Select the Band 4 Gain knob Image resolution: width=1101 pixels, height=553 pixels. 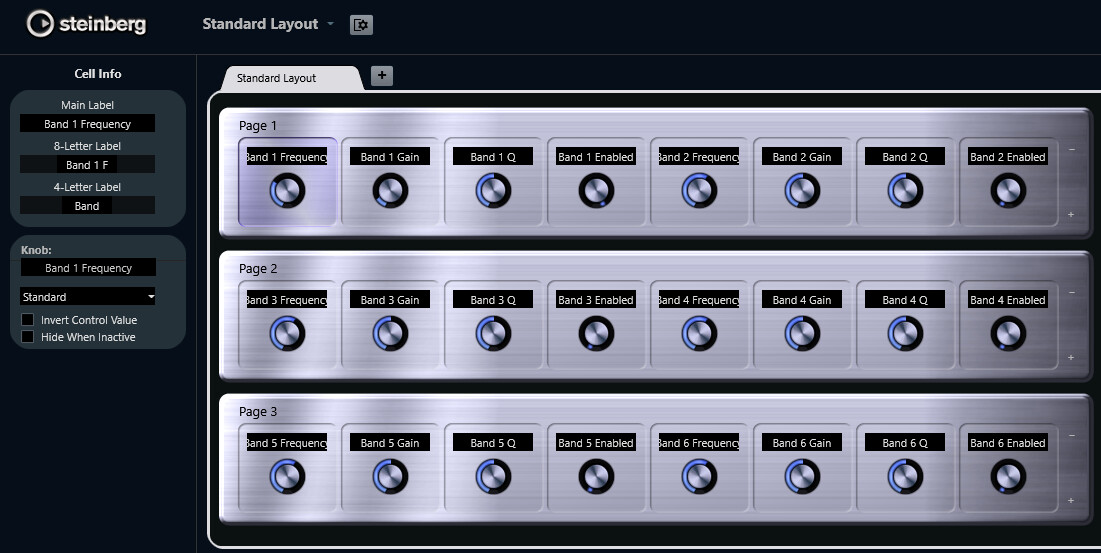[802, 333]
